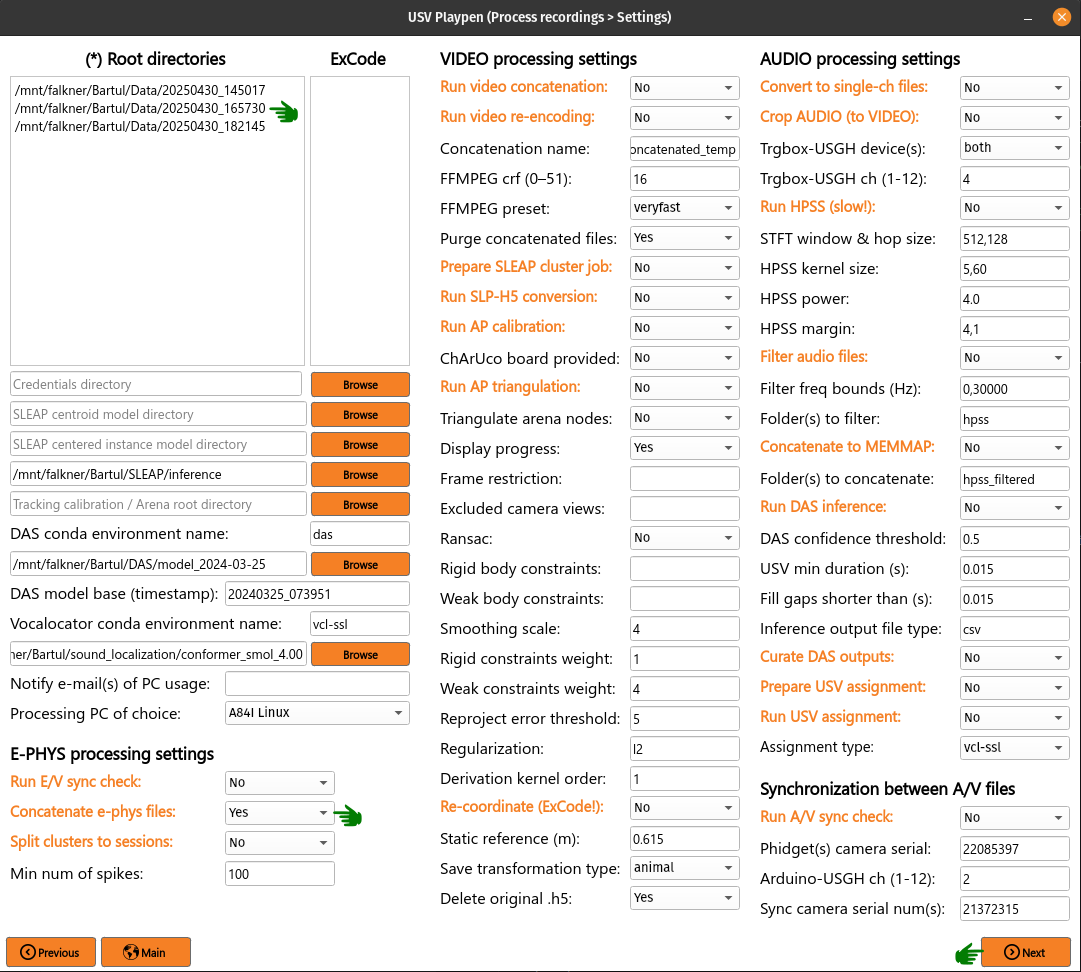Viewport: 1081px width, 972px height.
Task: Open Curate DAS outputs dropdown
Action: pyautogui.click(x=1014, y=658)
